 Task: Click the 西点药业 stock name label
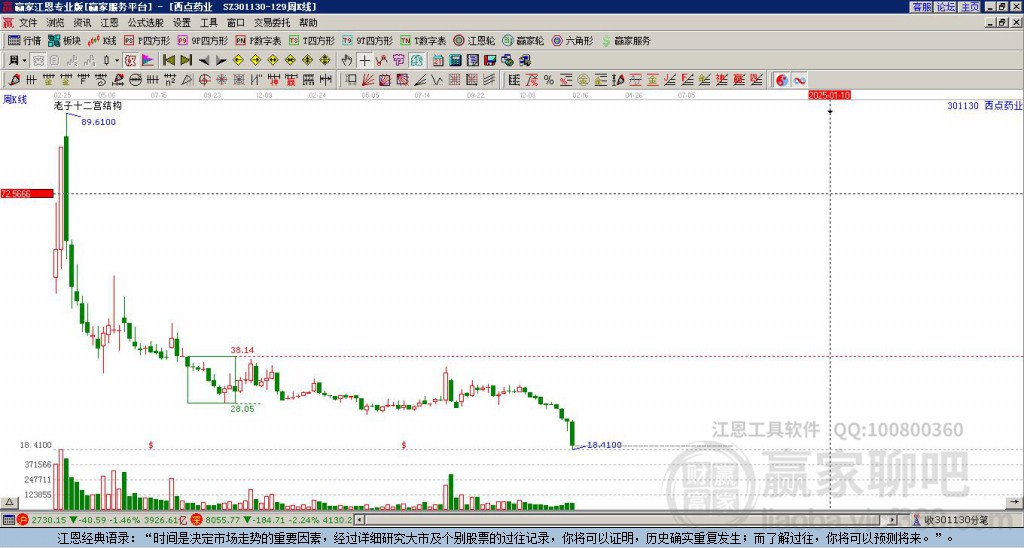click(1004, 105)
